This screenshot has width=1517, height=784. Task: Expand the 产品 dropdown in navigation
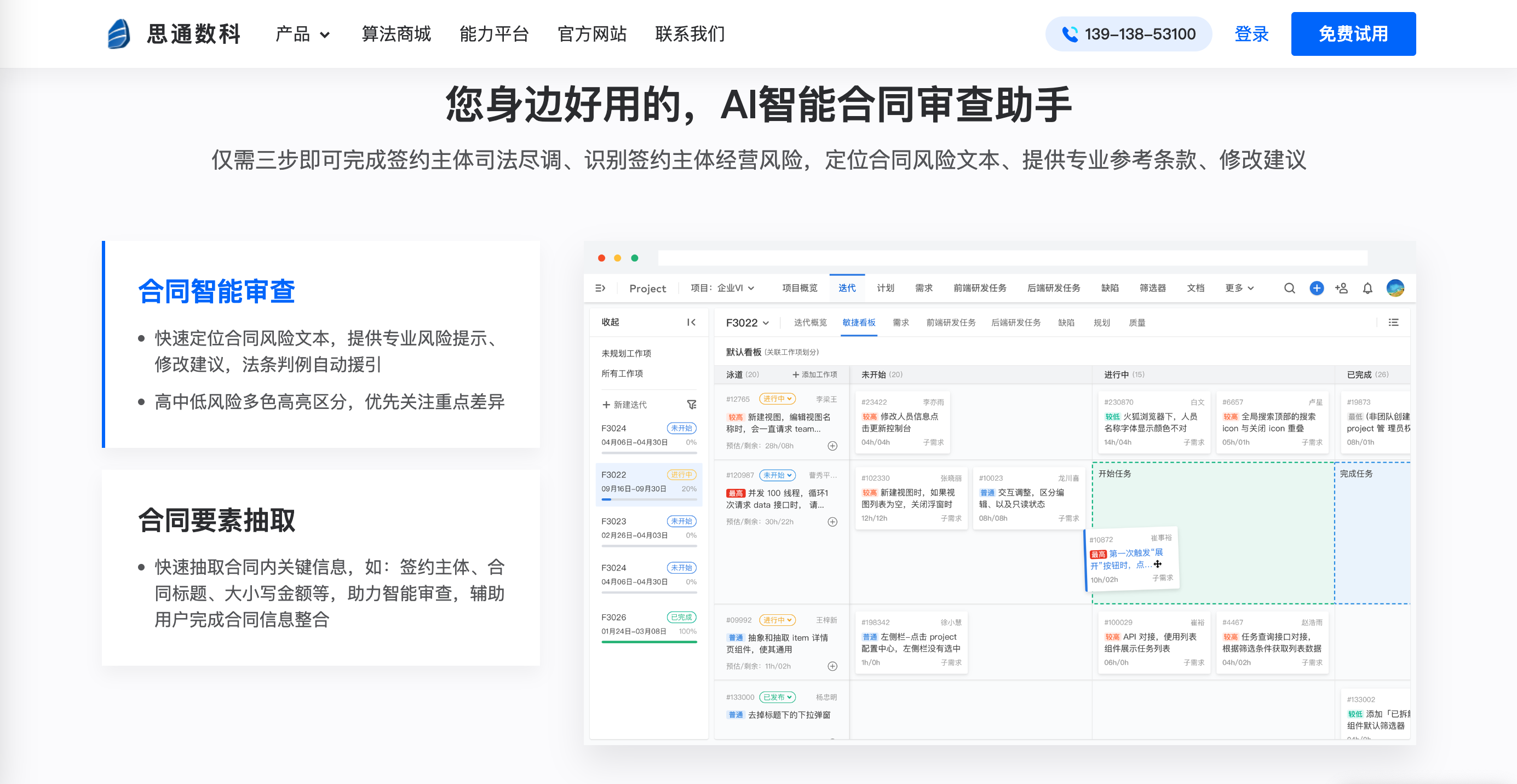(x=302, y=34)
